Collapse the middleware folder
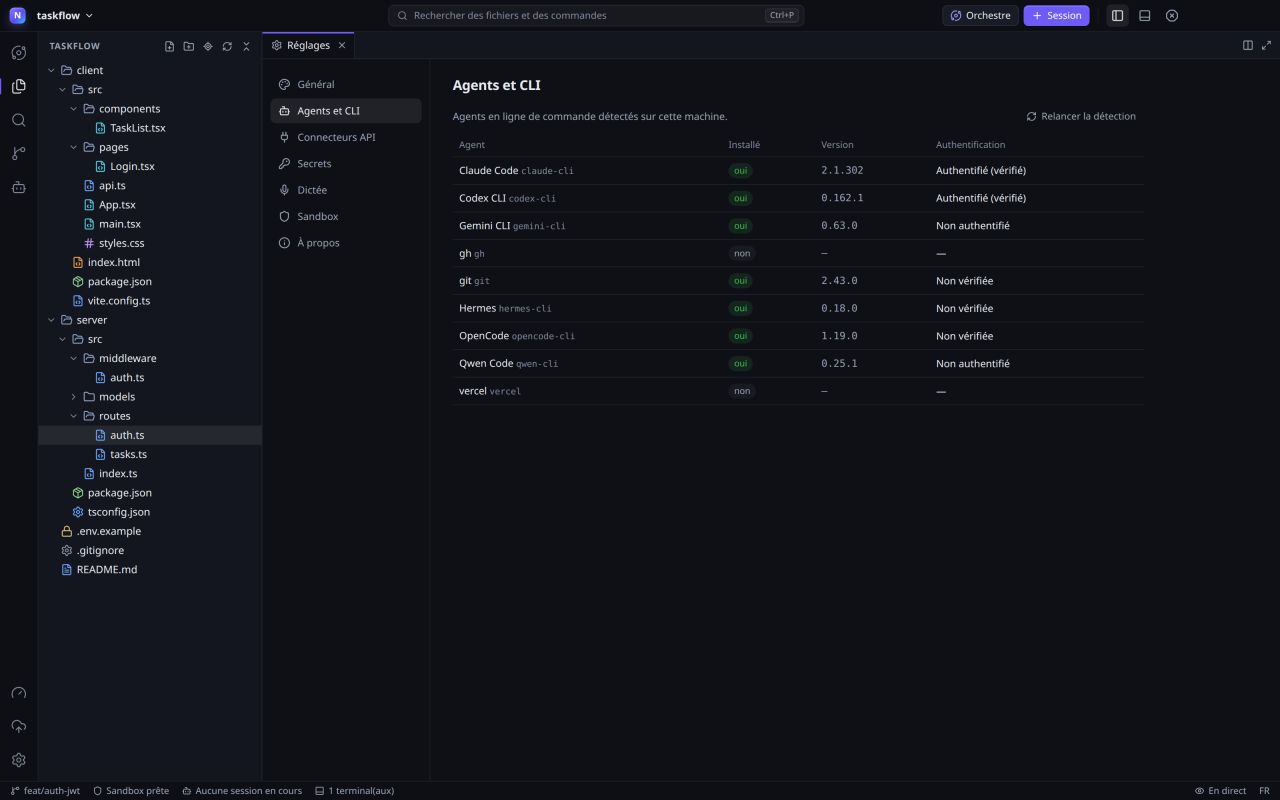Screen dimensions: 1280x800 (150, 358)
